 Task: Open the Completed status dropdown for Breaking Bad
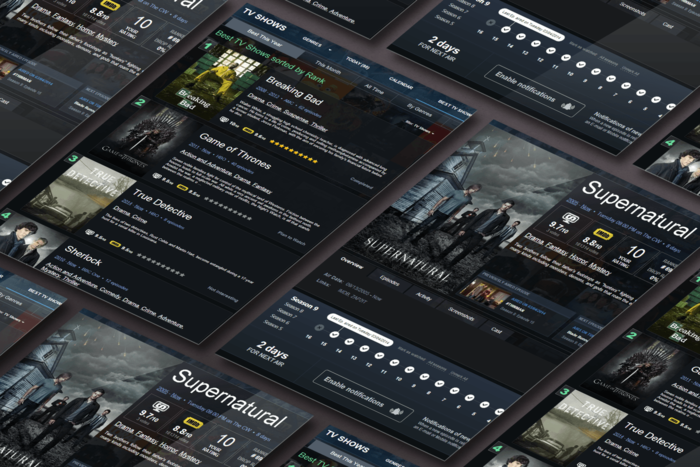361,182
